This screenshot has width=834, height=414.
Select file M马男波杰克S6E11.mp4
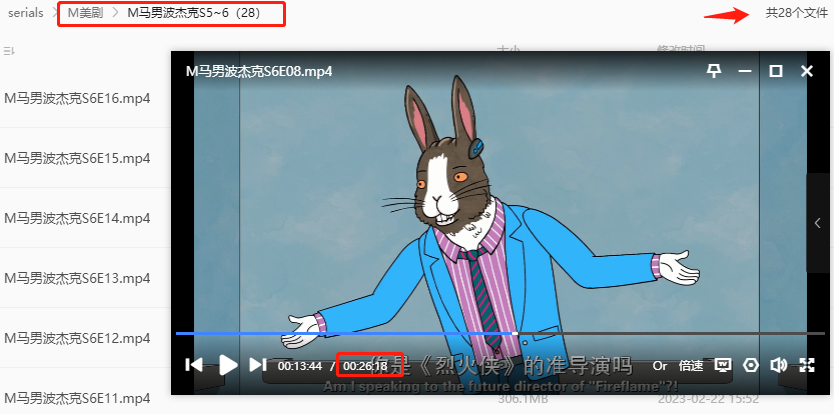click(77, 398)
